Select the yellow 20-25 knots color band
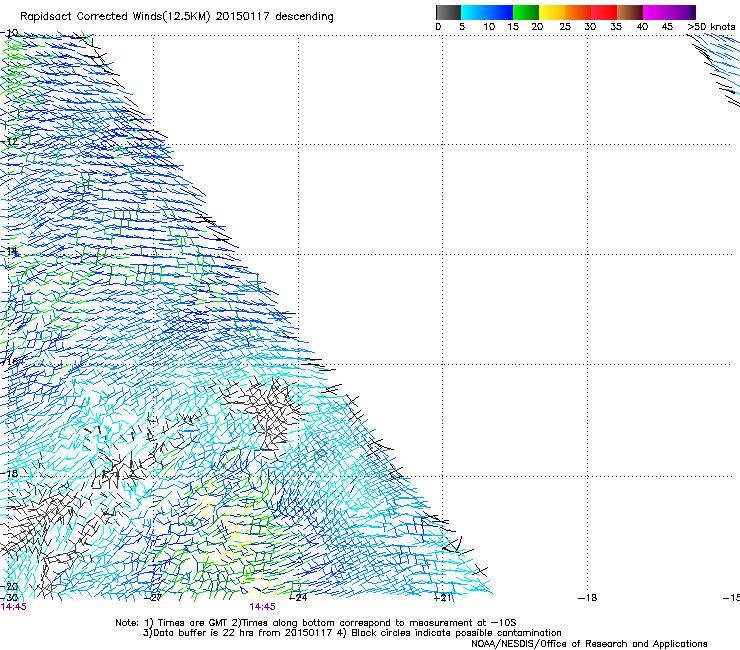This screenshot has height=650, width=740. click(552, 12)
